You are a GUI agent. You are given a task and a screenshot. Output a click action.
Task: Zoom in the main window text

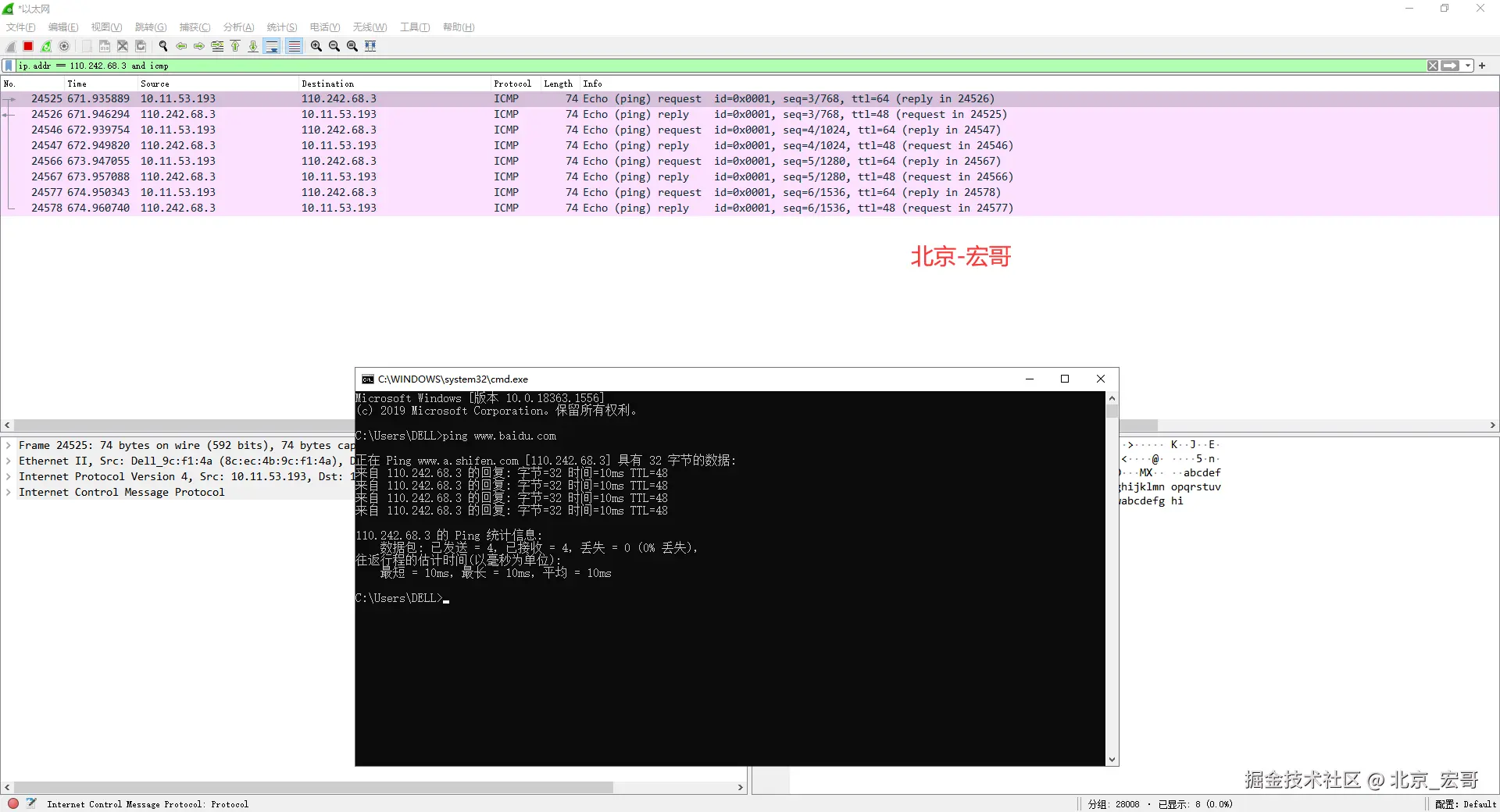coord(316,46)
